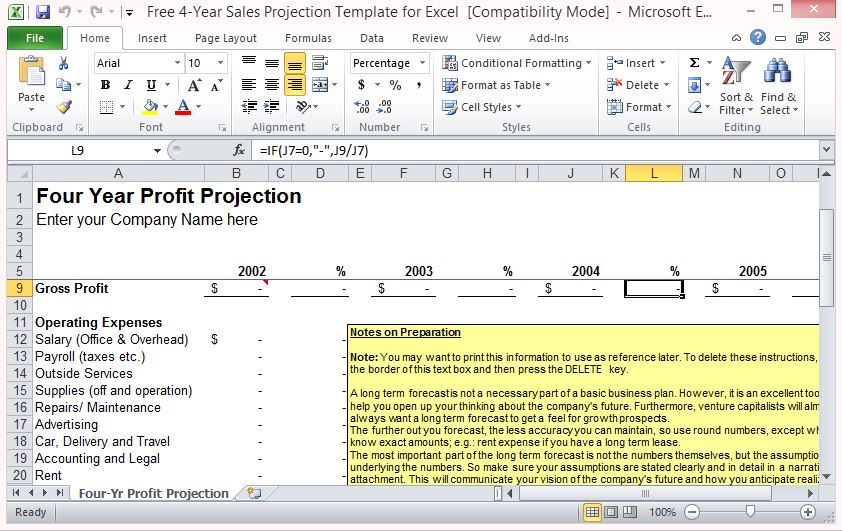This screenshot has height=531, width=842.
Task: Open the Formulas ribbon tab
Action: pyautogui.click(x=308, y=38)
